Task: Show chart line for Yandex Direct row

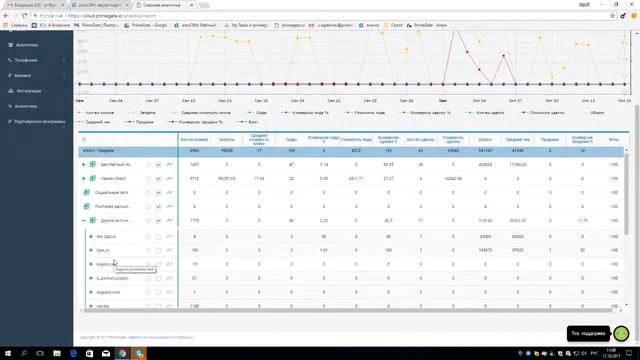Action: click(169, 178)
